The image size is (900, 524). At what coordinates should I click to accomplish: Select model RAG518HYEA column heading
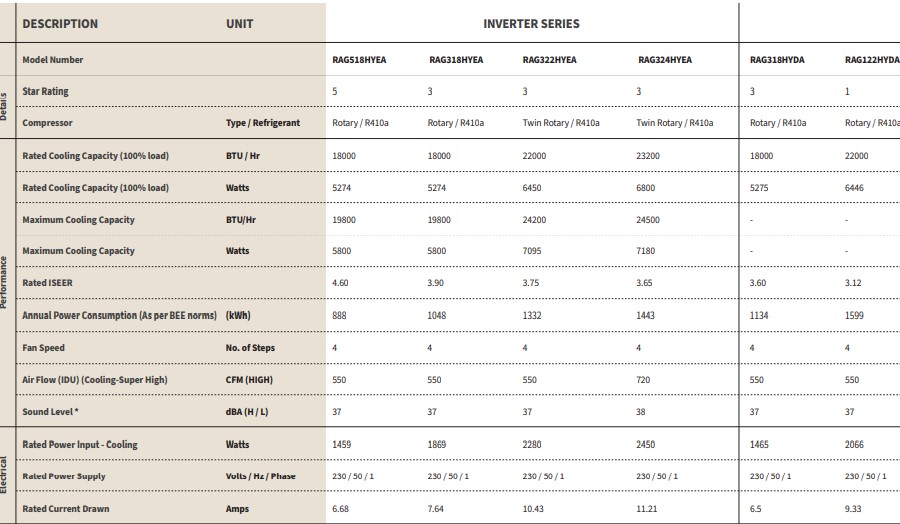click(x=359, y=60)
